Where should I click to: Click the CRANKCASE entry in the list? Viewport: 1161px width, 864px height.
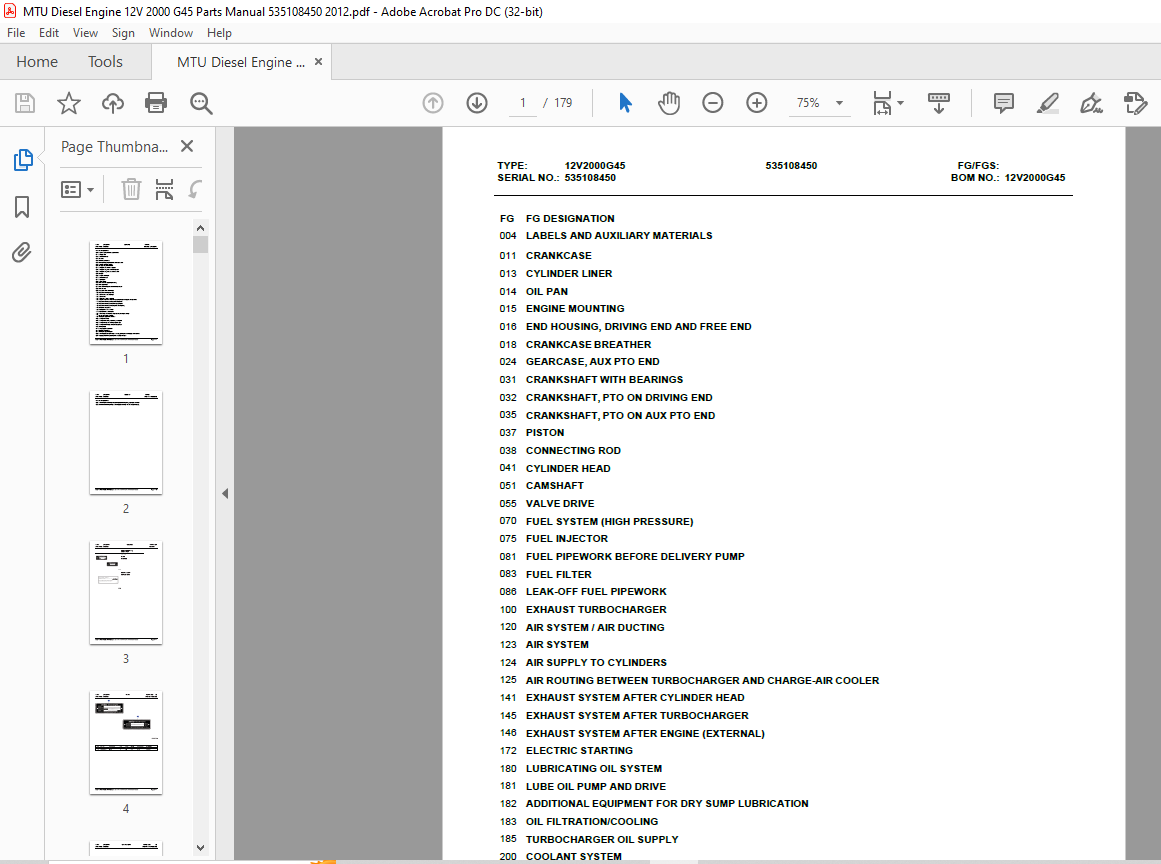[x=558, y=255]
